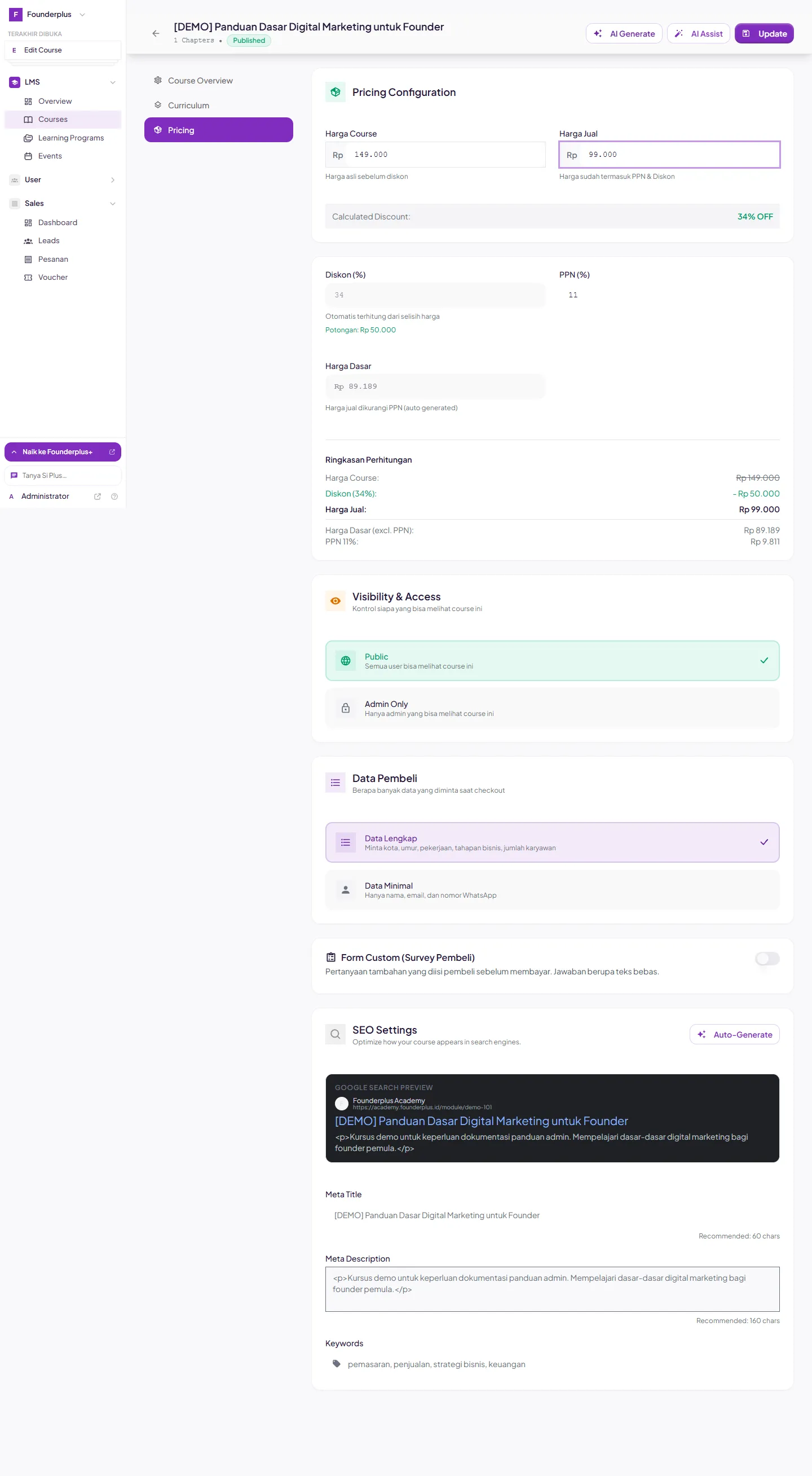The image size is (812, 1476).
Task: Click the Overview grid icon under LMS
Action: point(28,102)
